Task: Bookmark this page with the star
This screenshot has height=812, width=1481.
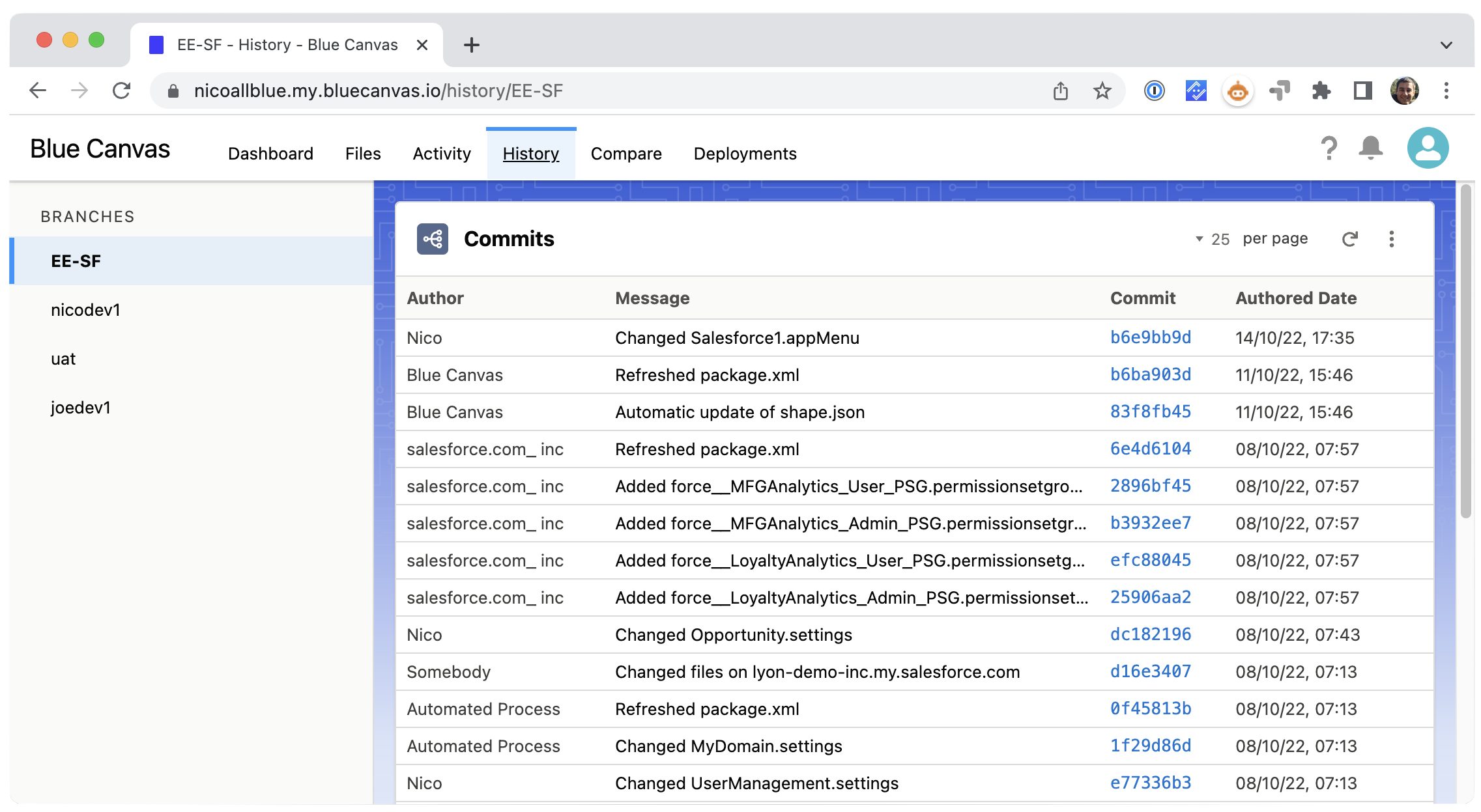Action: tap(1102, 91)
